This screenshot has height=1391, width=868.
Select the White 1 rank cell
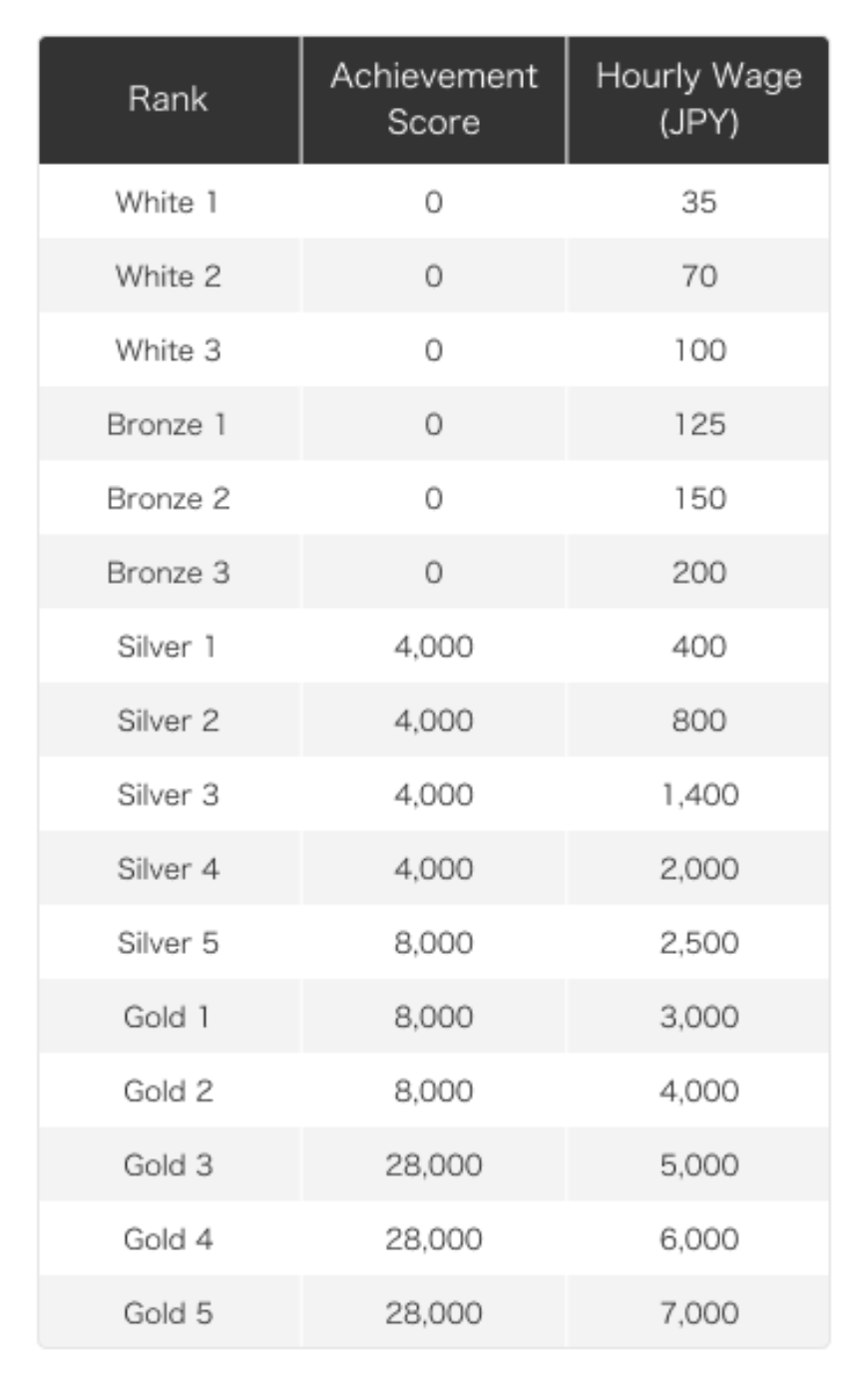[x=168, y=203]
